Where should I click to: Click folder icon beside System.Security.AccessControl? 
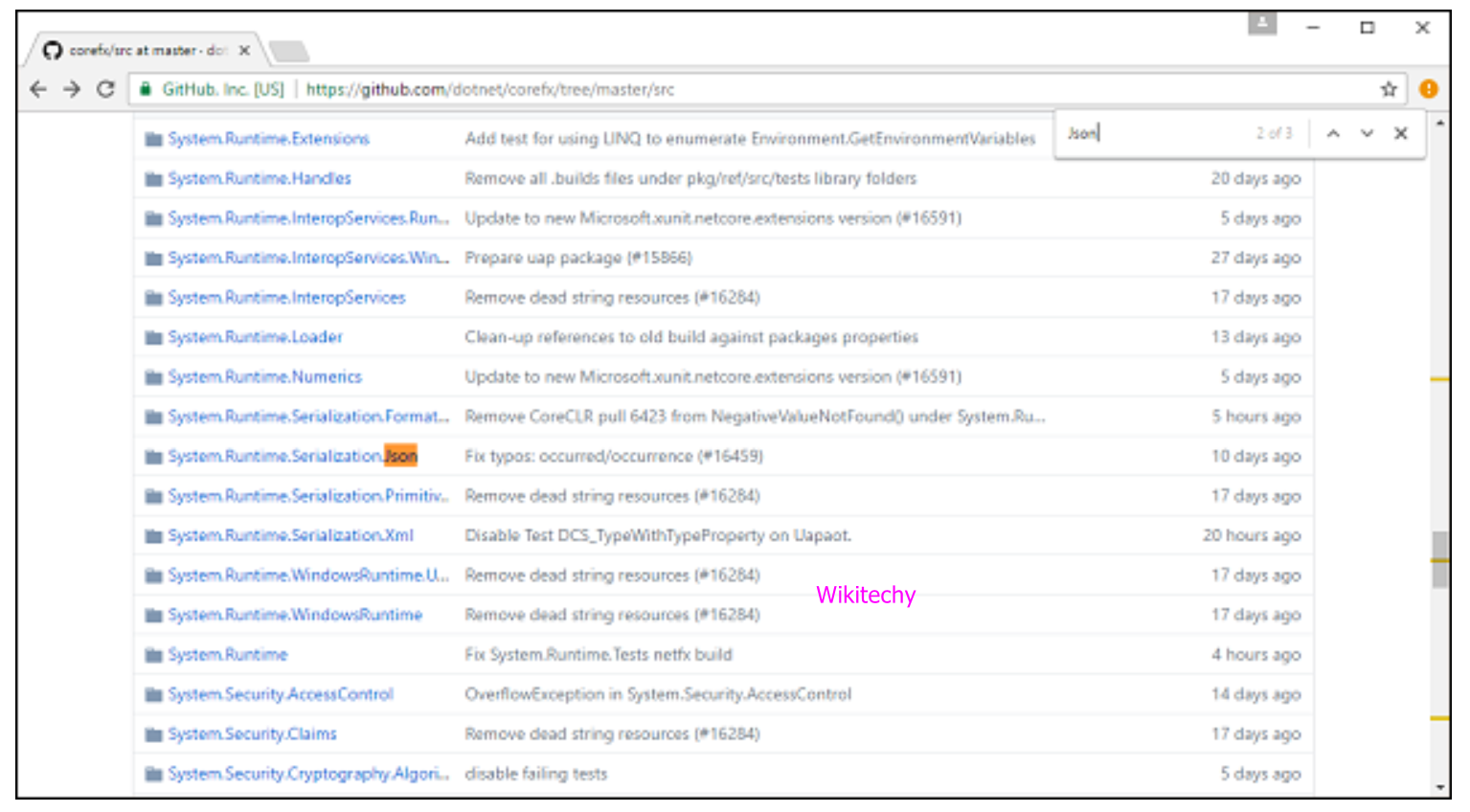click(153, 694)
